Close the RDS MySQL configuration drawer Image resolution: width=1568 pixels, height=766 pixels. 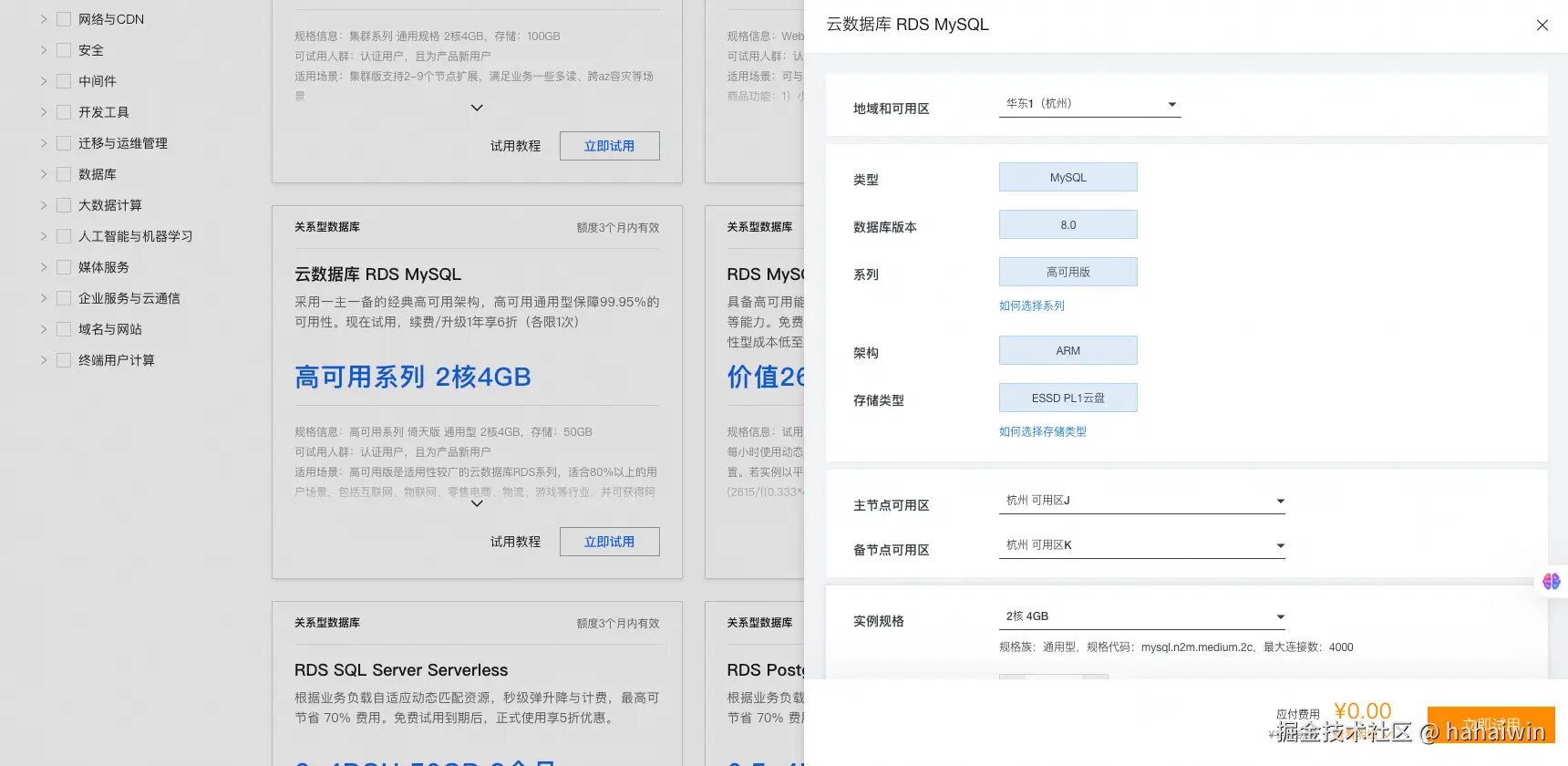pos(1542,26)
